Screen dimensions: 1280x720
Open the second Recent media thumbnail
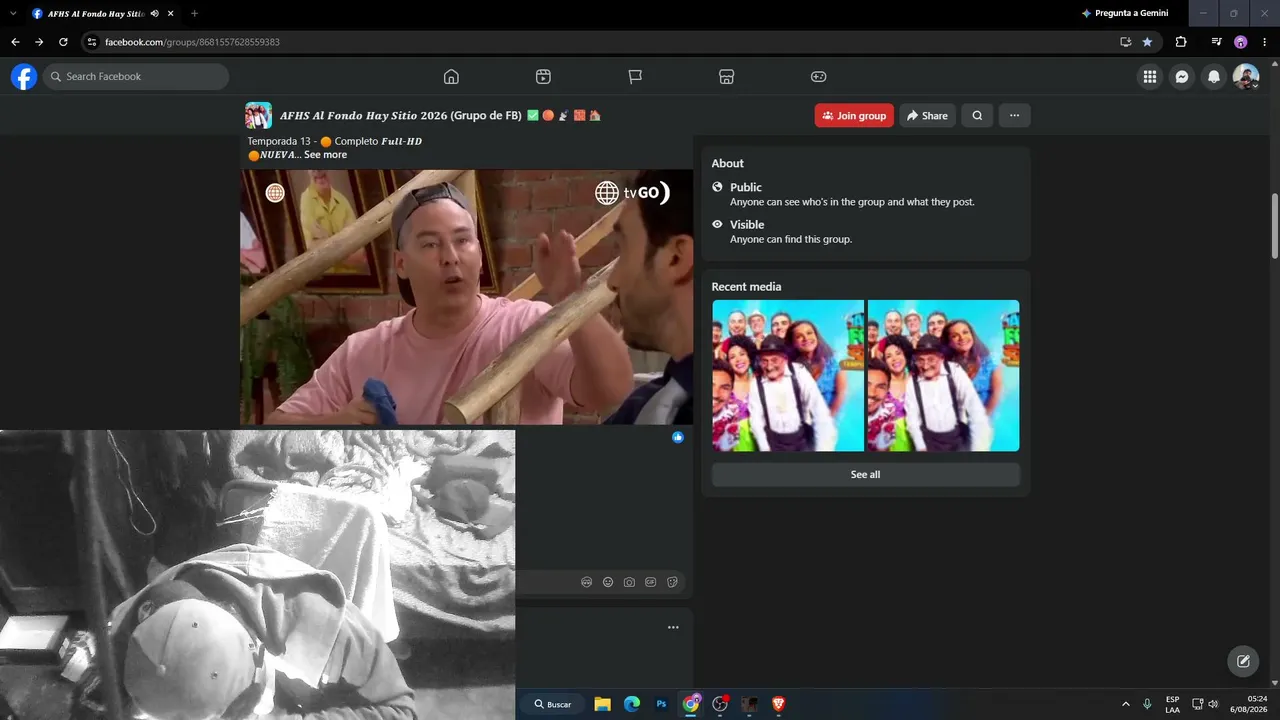pos(944,376)
